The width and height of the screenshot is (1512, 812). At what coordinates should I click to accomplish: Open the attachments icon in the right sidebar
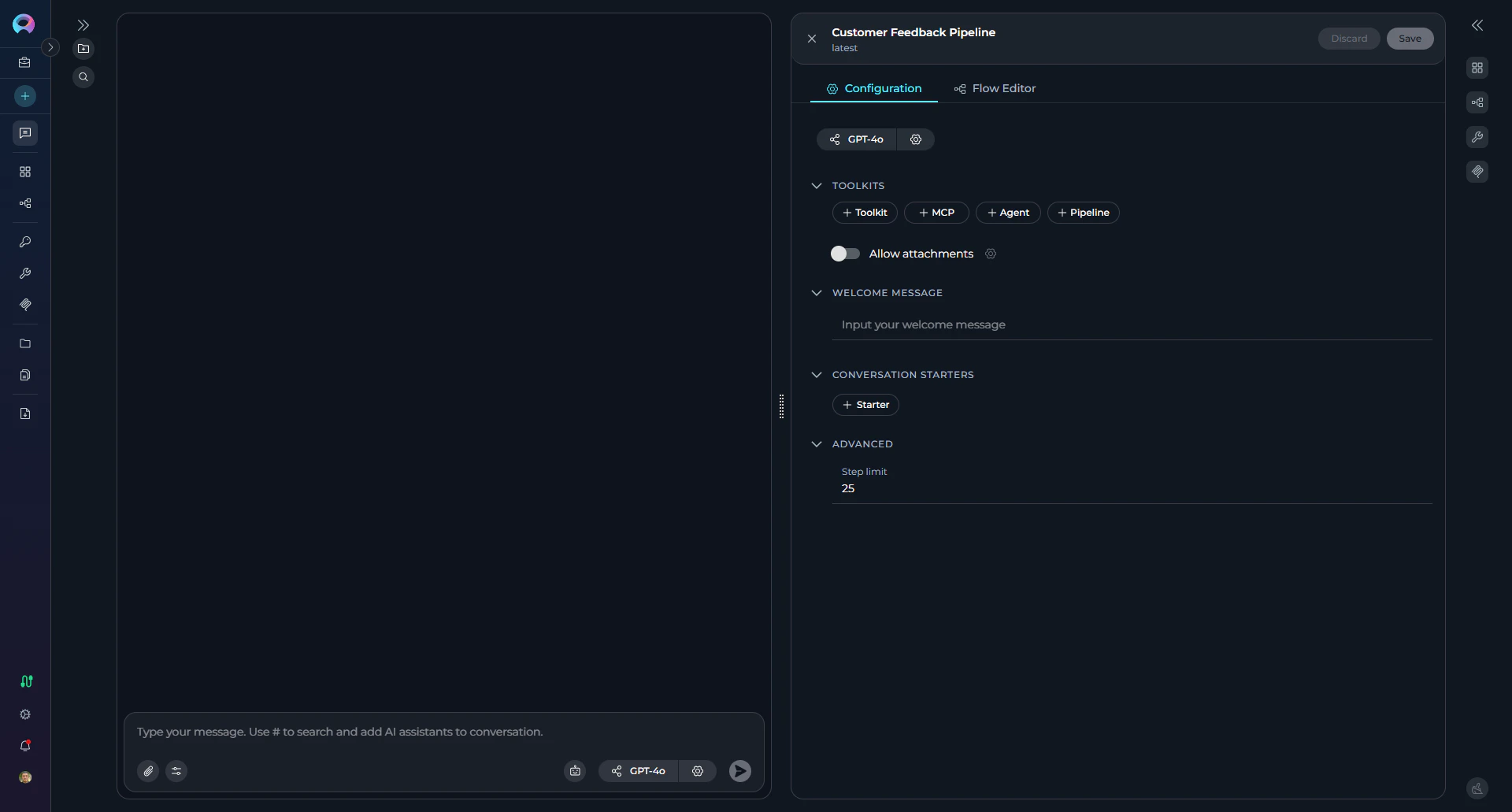(1477, 172)
